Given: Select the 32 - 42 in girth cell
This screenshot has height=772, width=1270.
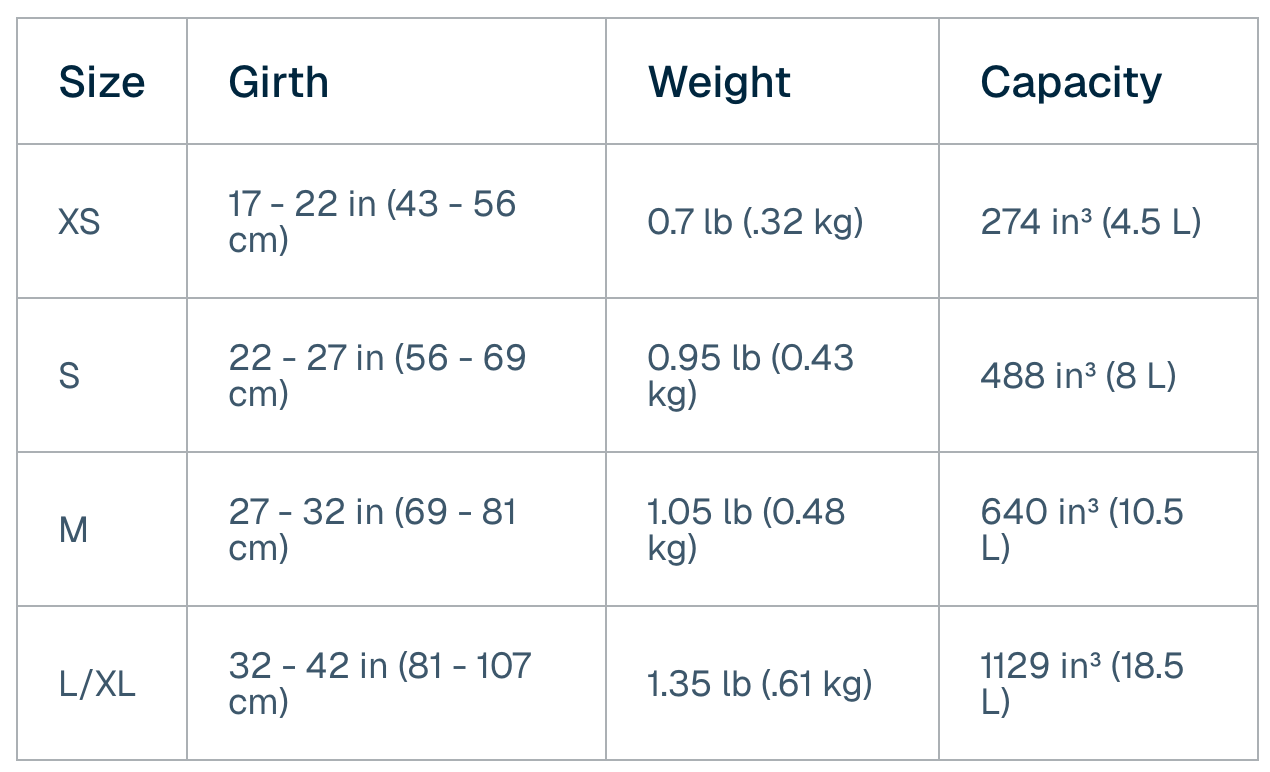Looking at the screenshot, I should (380, 684).
